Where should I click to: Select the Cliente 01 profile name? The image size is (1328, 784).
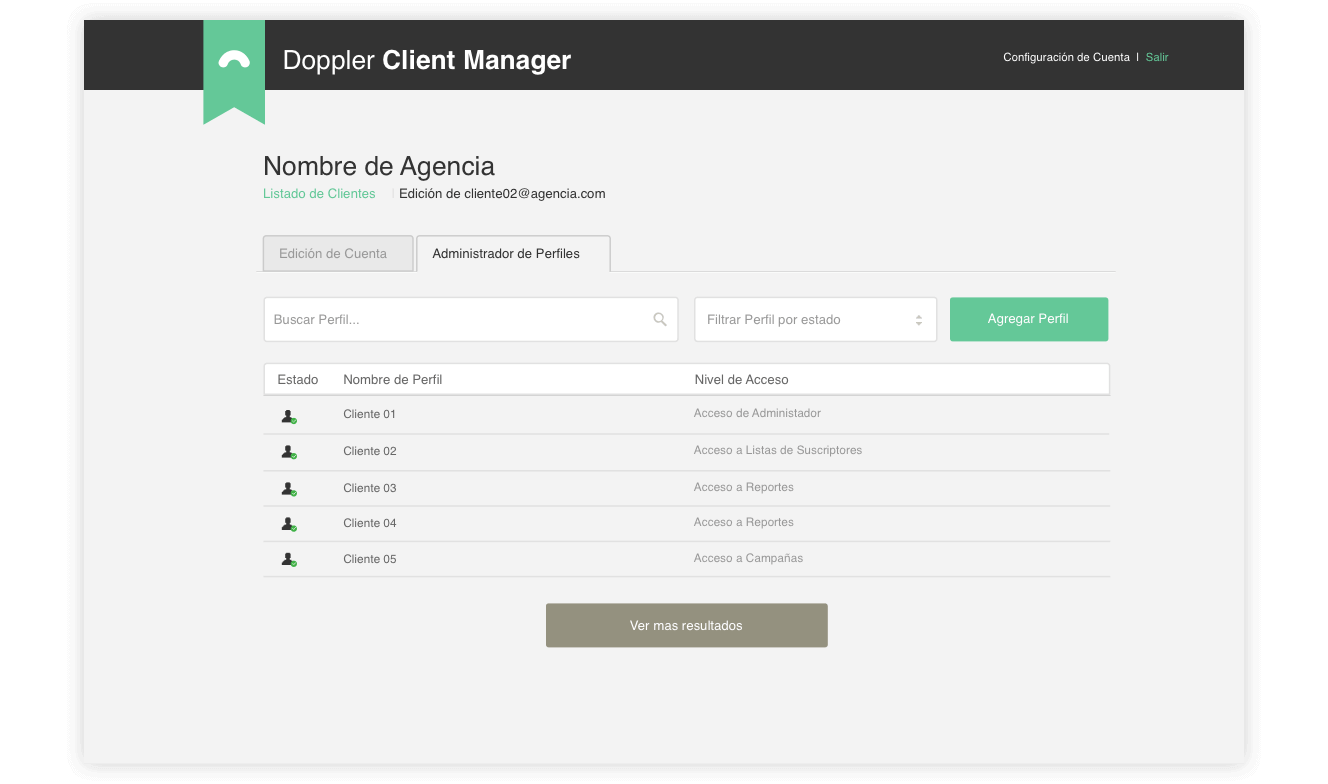pyautogui.click(x=370, y=414)
